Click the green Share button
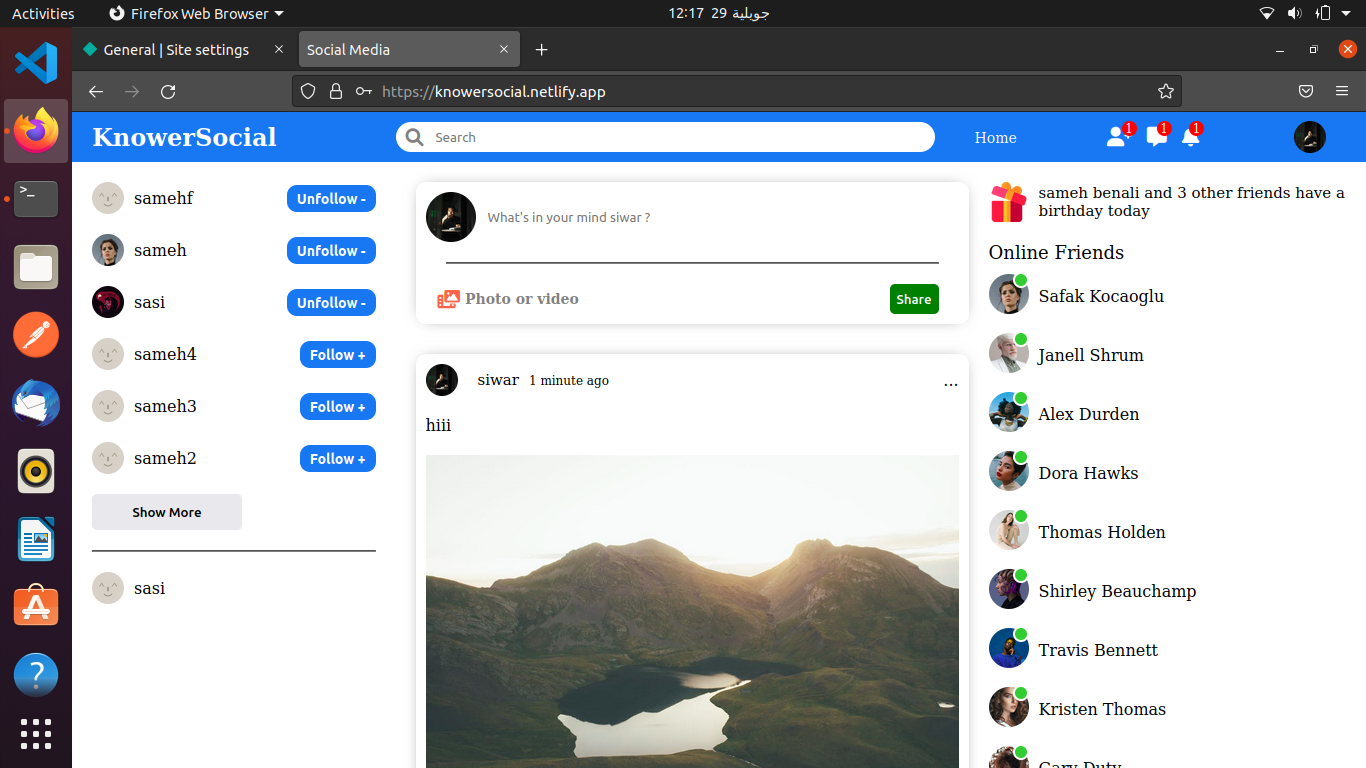This screenshot has width=1366, height=768. 913,299
